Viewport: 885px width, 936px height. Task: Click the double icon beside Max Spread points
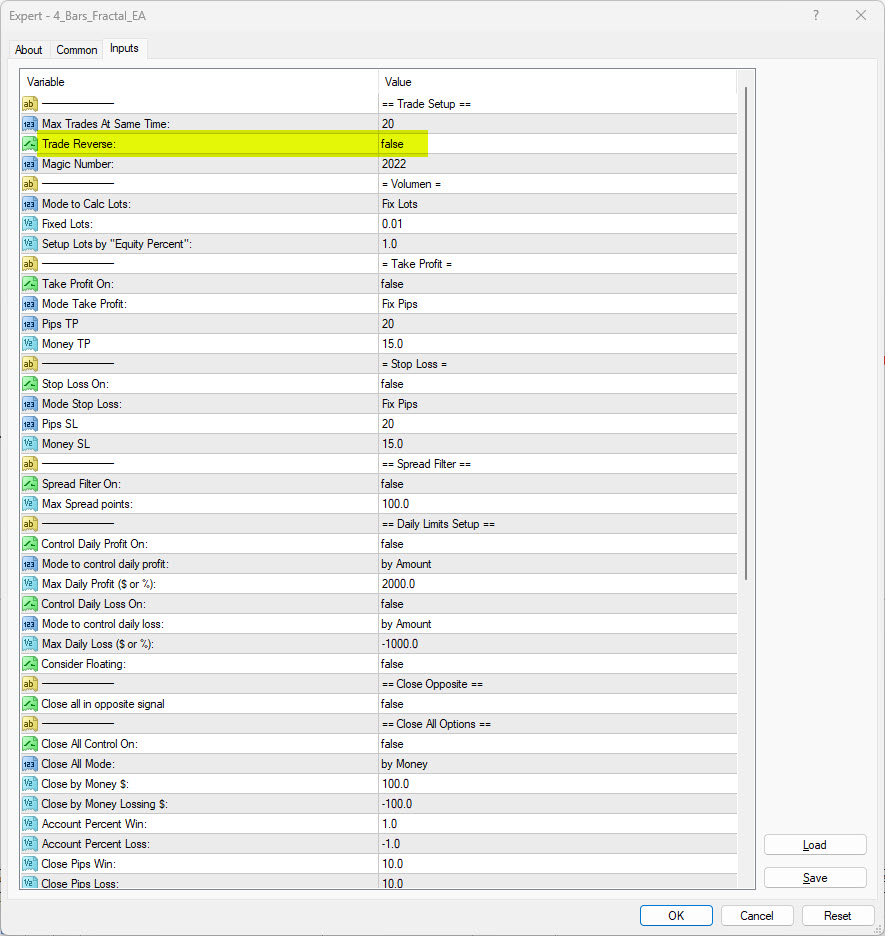pyautogui.click(x=30, y=504)
